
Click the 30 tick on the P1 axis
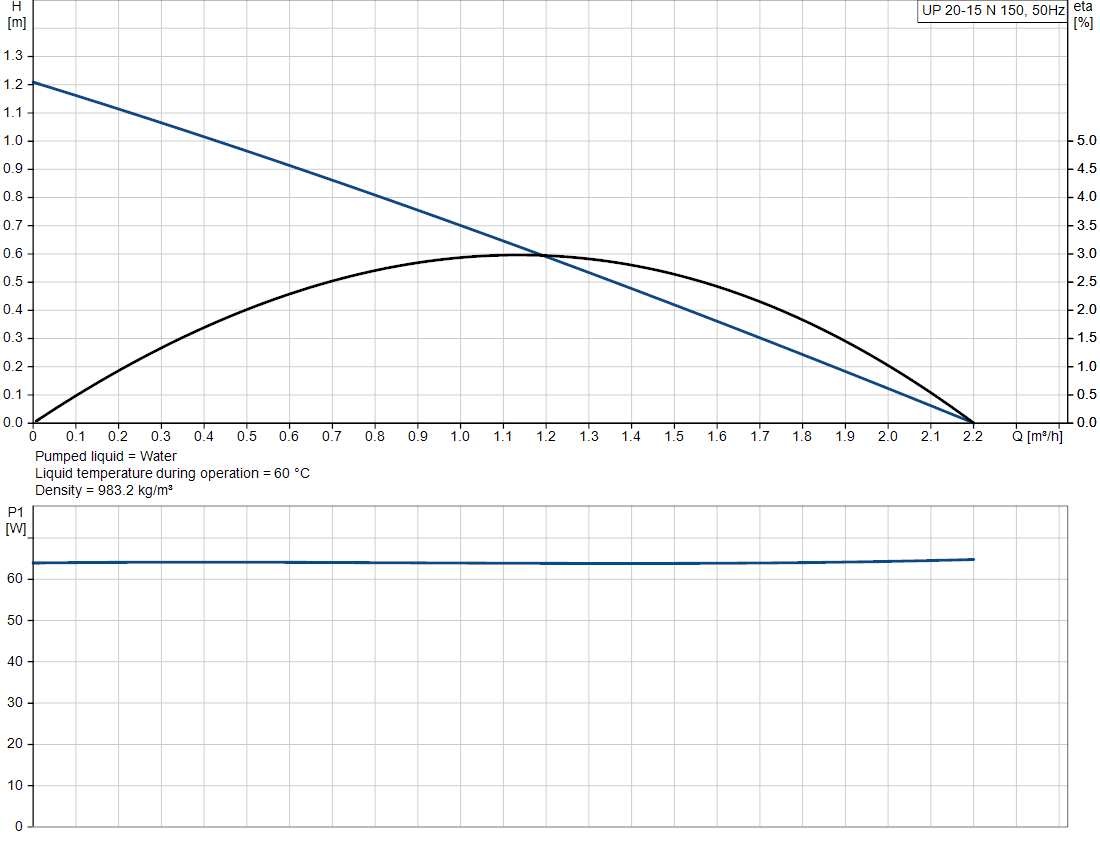(x=15, y=702)
